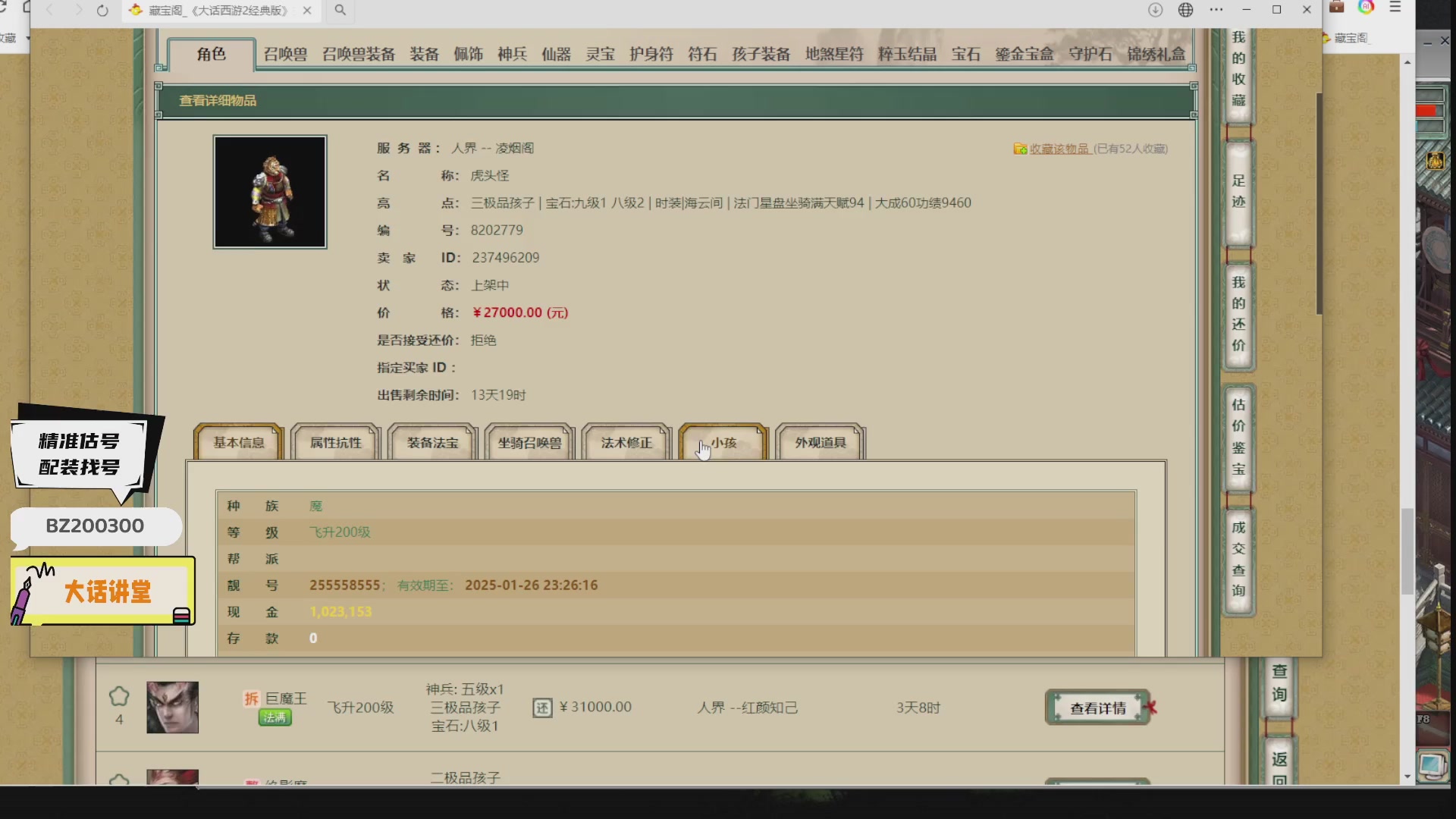This screenshot has height=819, width=1456.
Task: Click the red ¥31000.00 price text
Action: (595, 707)
